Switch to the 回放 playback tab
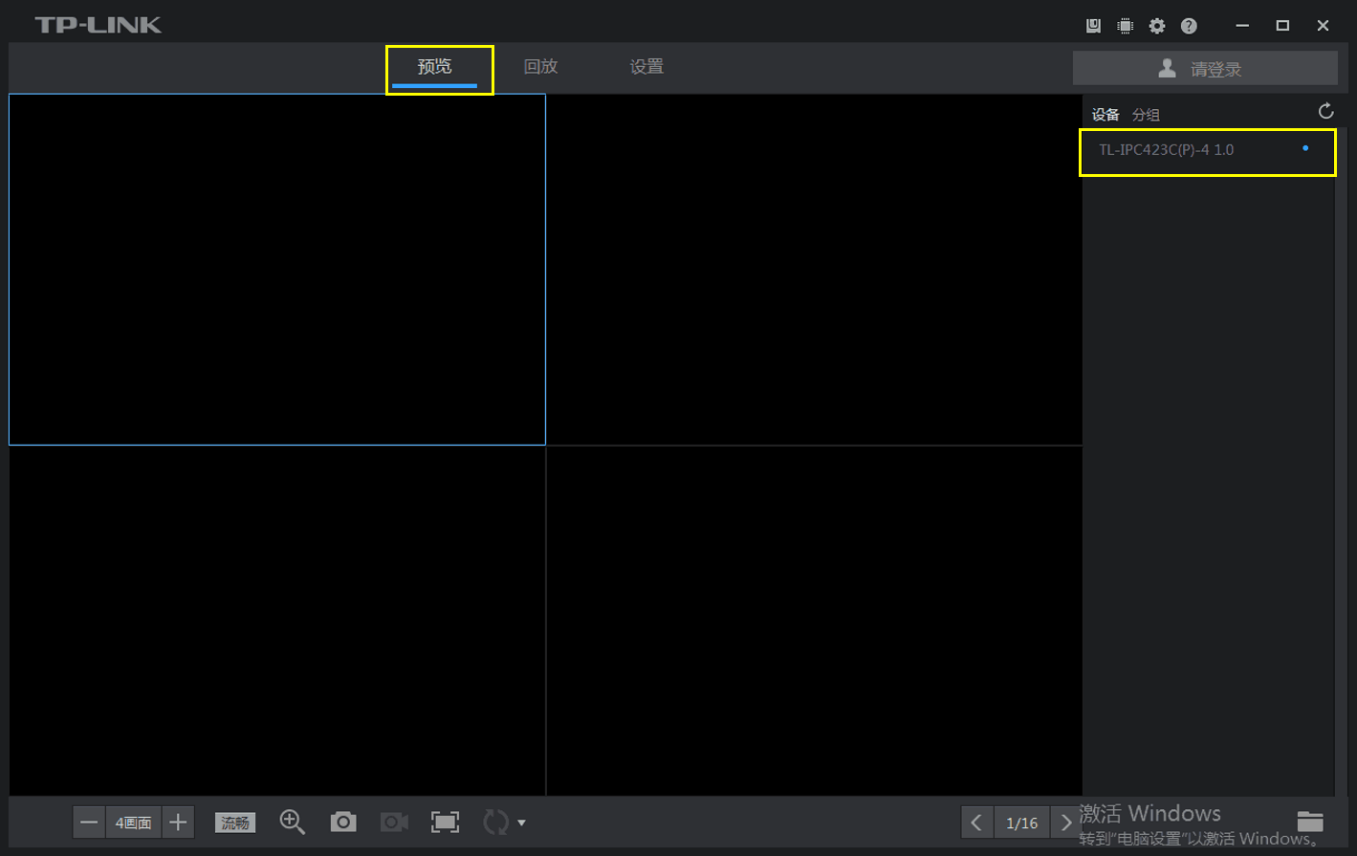 click(x=541, y=66)
